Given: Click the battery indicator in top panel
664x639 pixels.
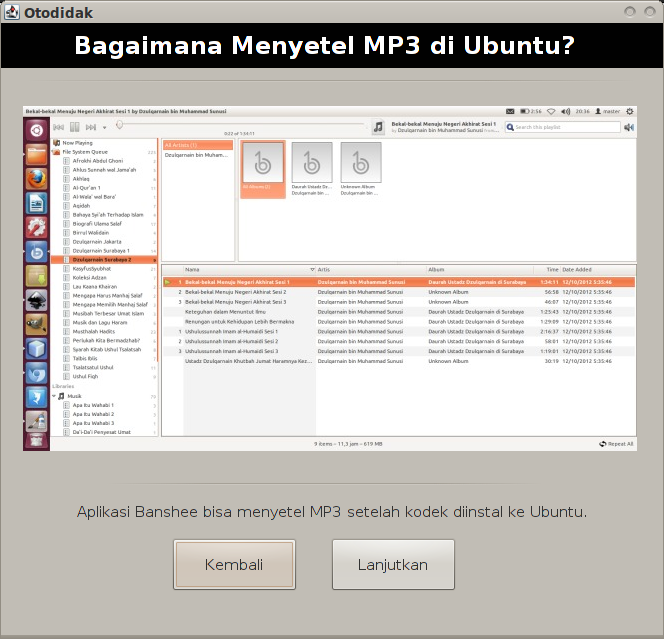Looking at the screenshot, I should coord(531,111).
